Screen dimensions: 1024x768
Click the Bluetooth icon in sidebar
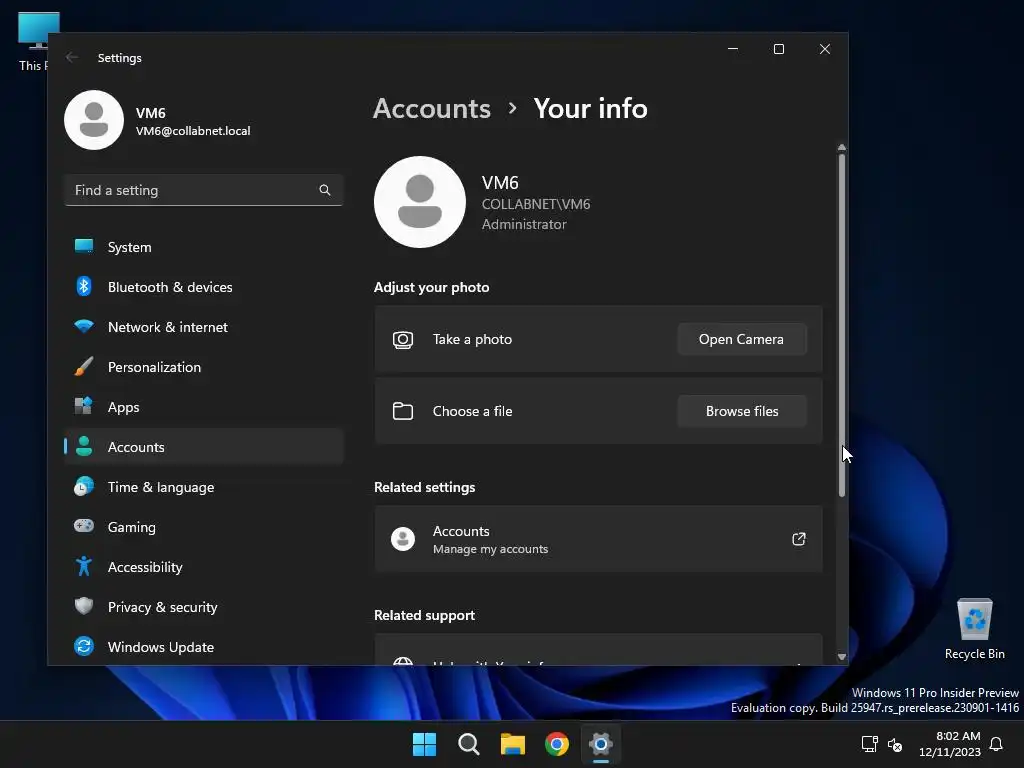point(84,286)
